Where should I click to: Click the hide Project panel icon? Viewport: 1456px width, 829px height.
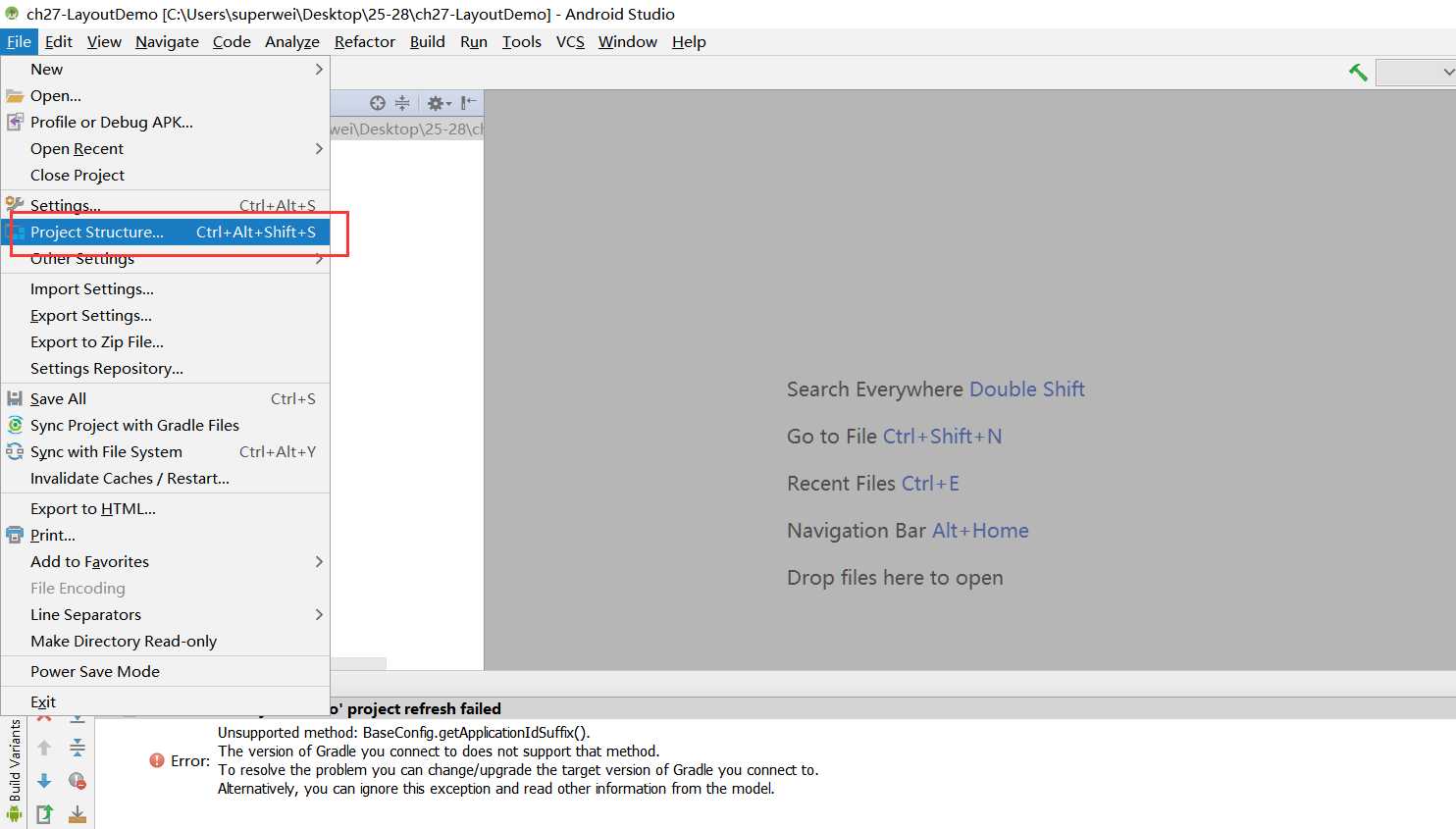[x=469, y=103]
